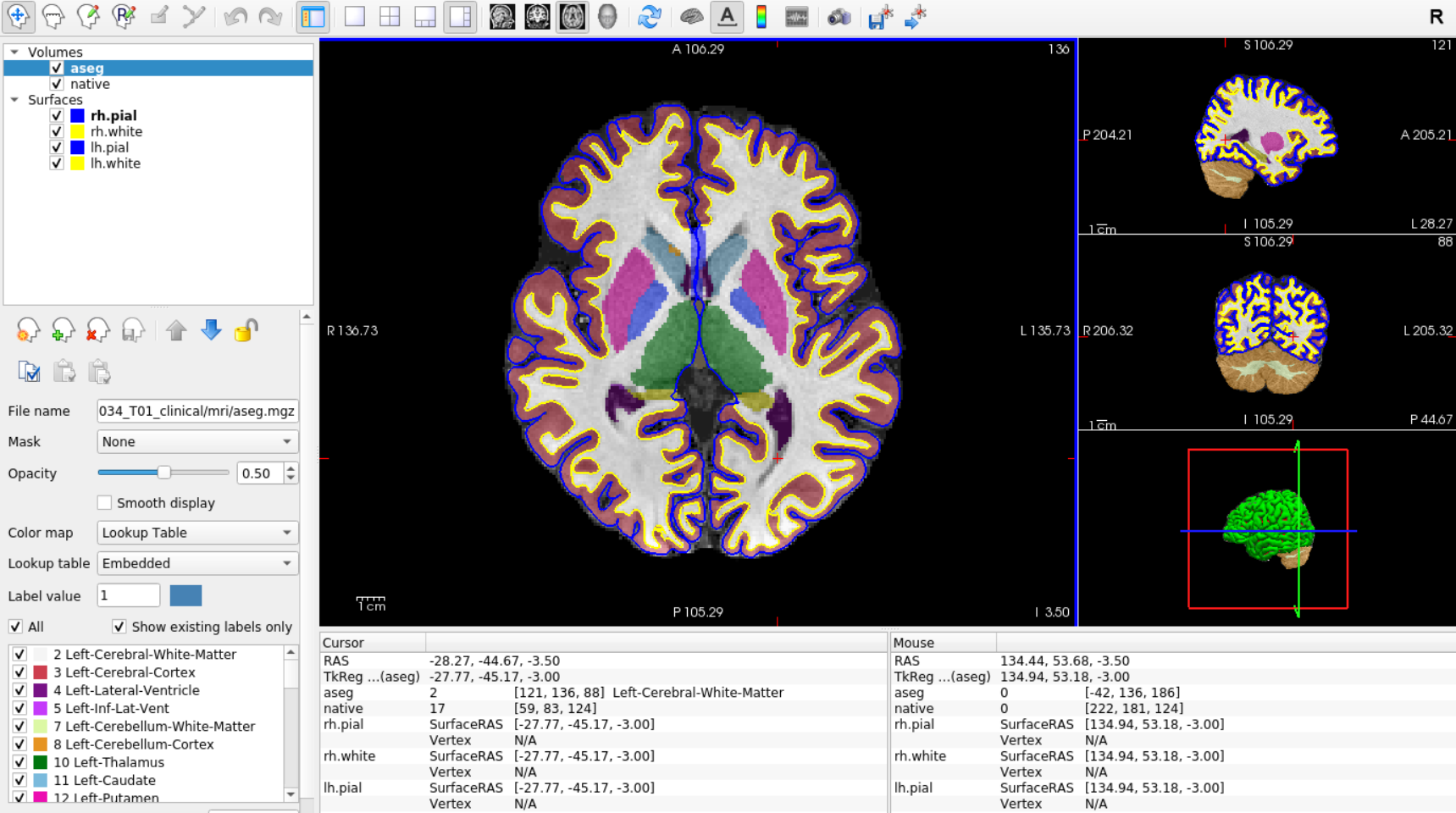Screen dimensions: 1456x813
Task: Toggle the annotation text 'A' icon
Action: click(727, 16)
